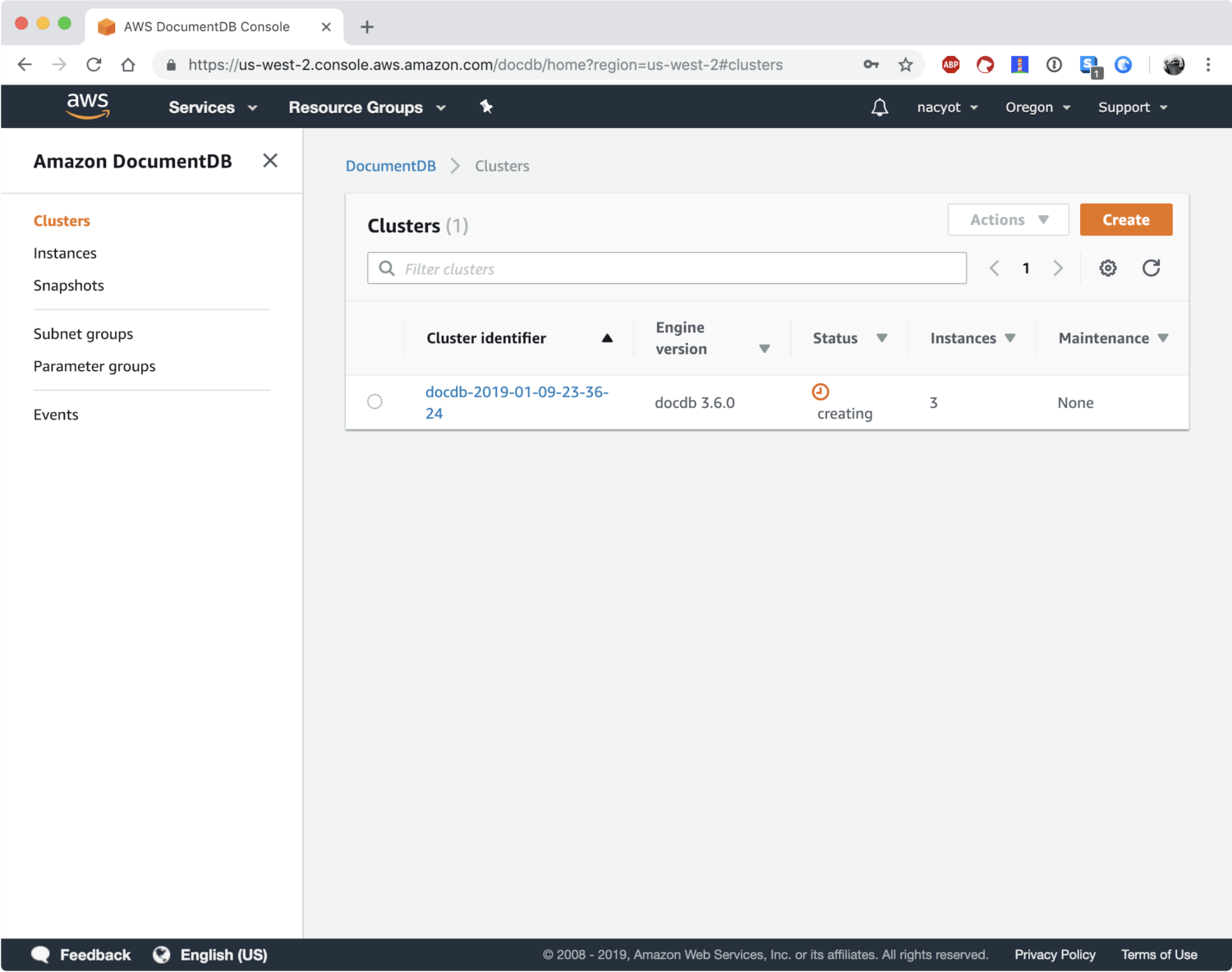This screenshot has width=1232, height=972.
Task: Pin a service shortcut with the pushpin icon
Action: [486, 107]
